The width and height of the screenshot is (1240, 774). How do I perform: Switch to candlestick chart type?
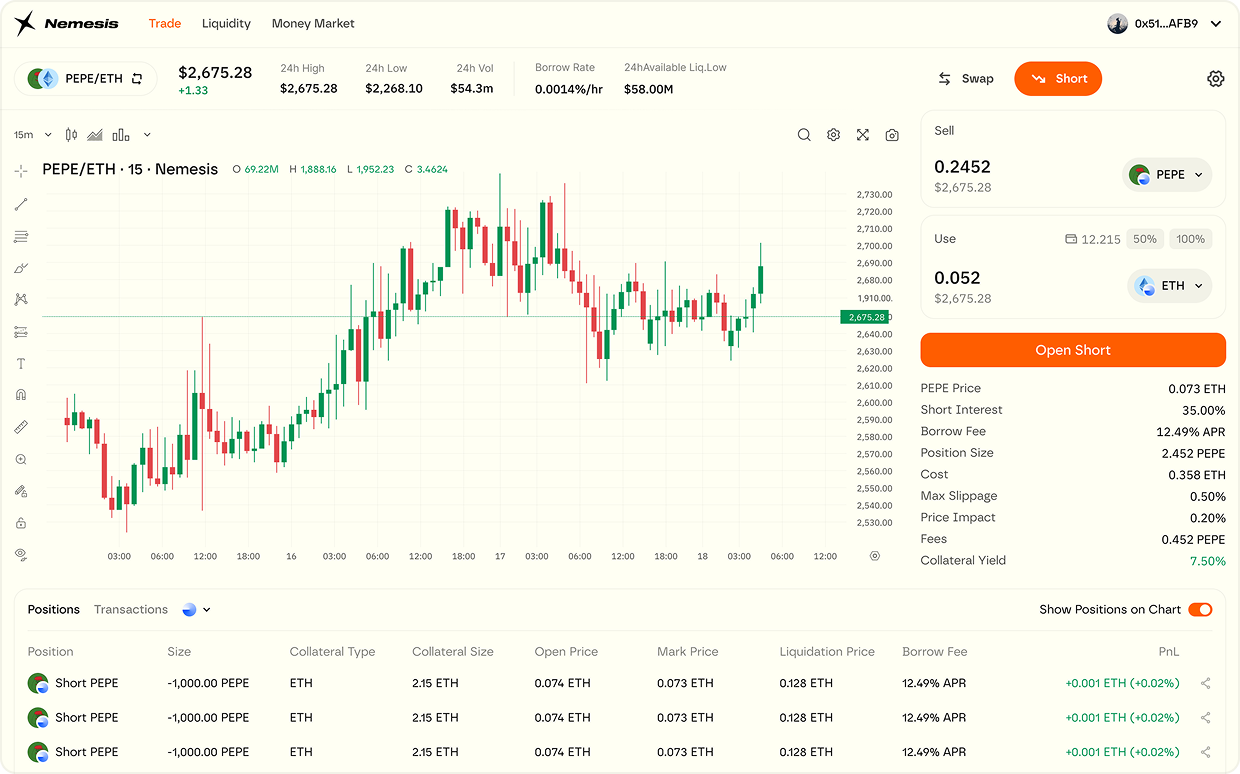coord(70,134)
